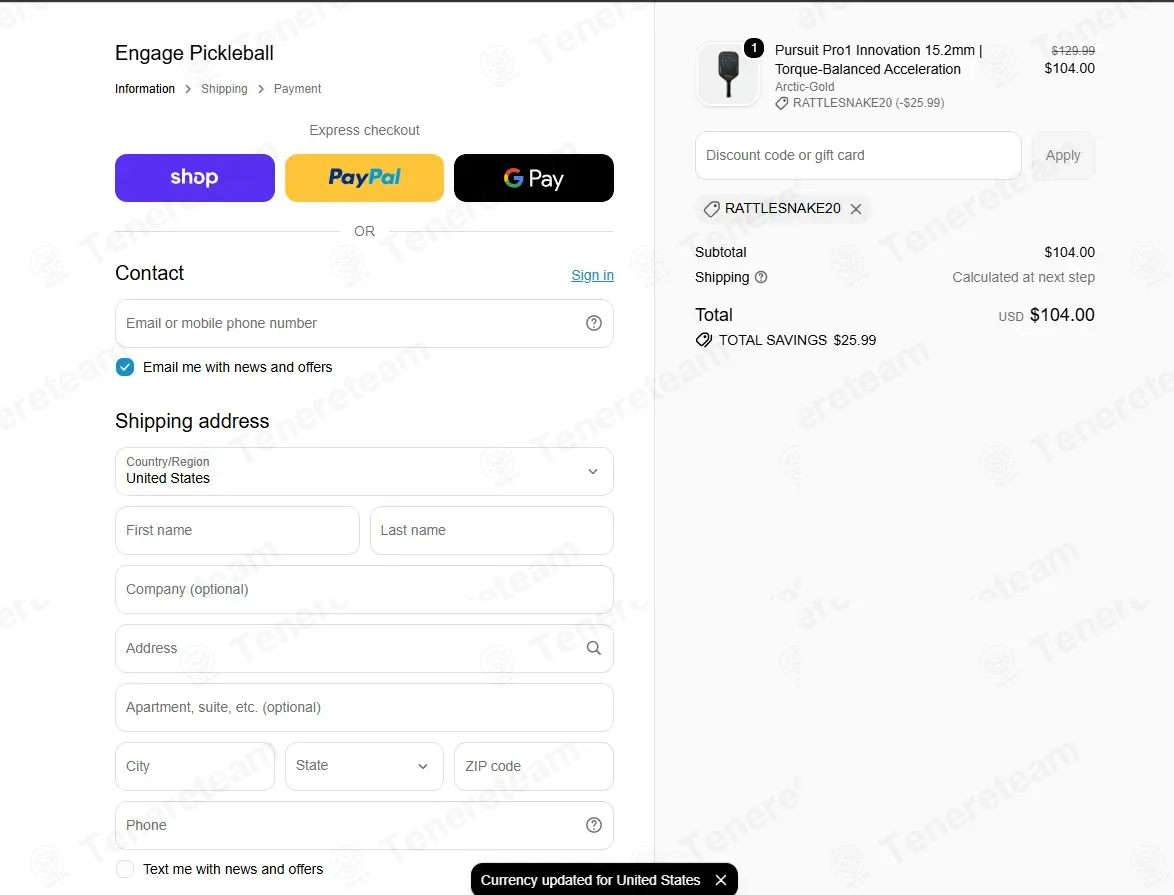Viewport: 1174px width, 895px height.
Task: Dismiss the Currency updated notification
Action: pos(720,880)
